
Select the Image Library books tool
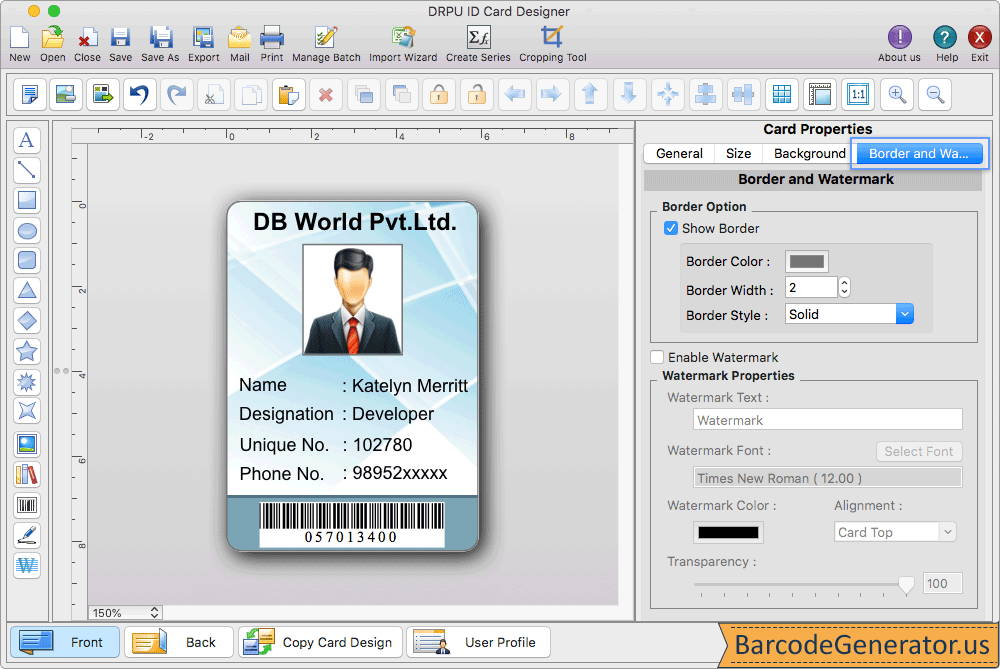(x=27, y=475)
